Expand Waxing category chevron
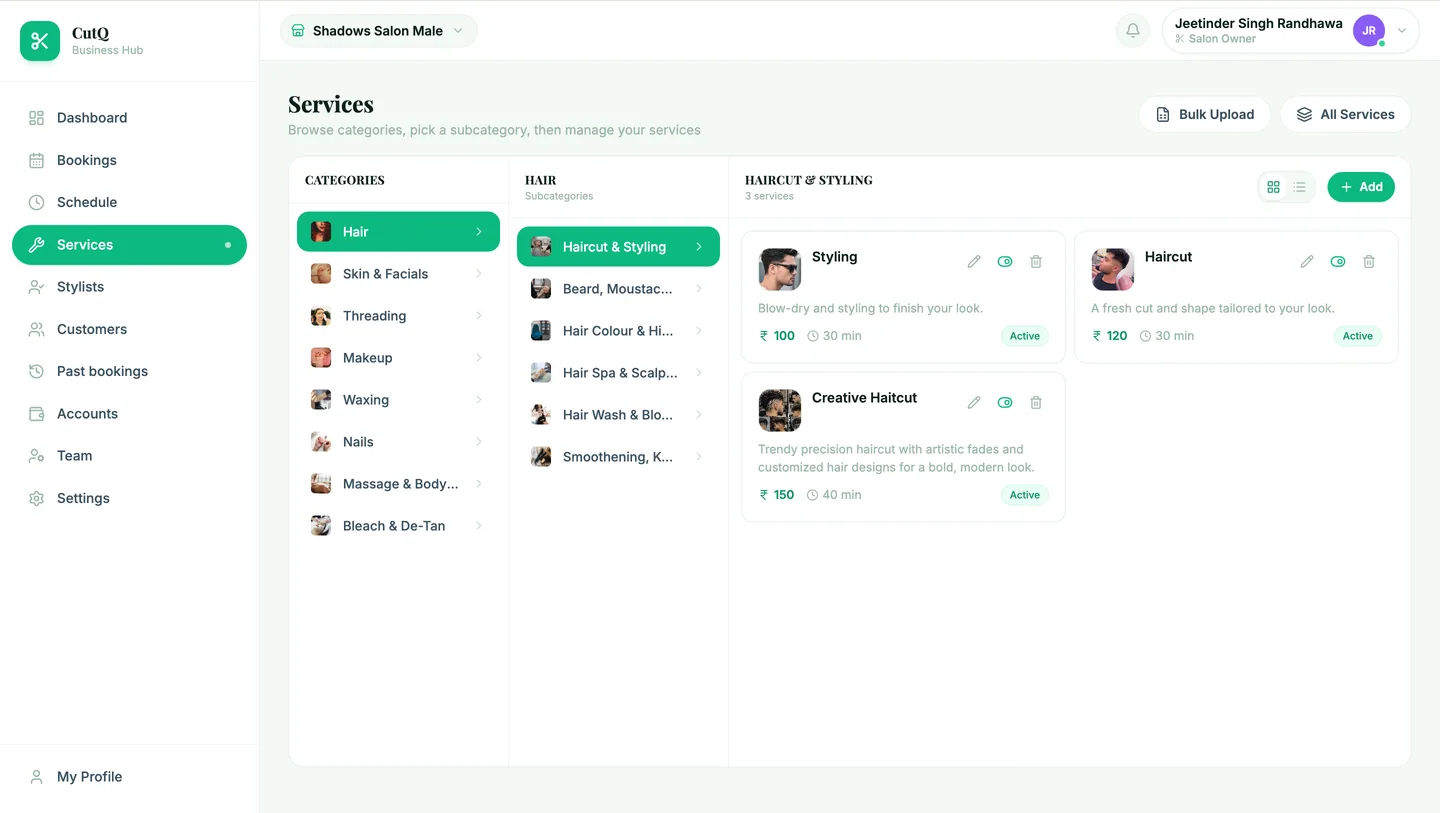The image size is (1440, 813). pos(479,400)
